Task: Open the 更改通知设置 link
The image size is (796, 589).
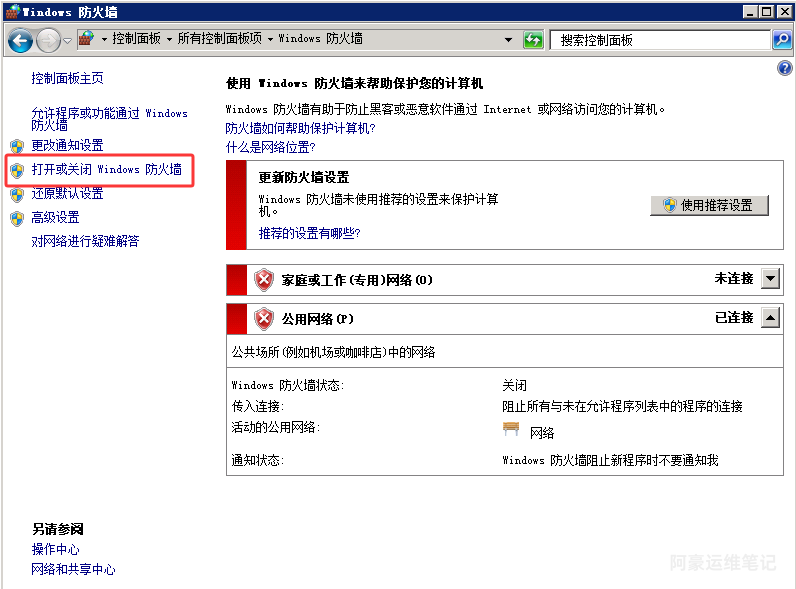Action: (67, 145)
